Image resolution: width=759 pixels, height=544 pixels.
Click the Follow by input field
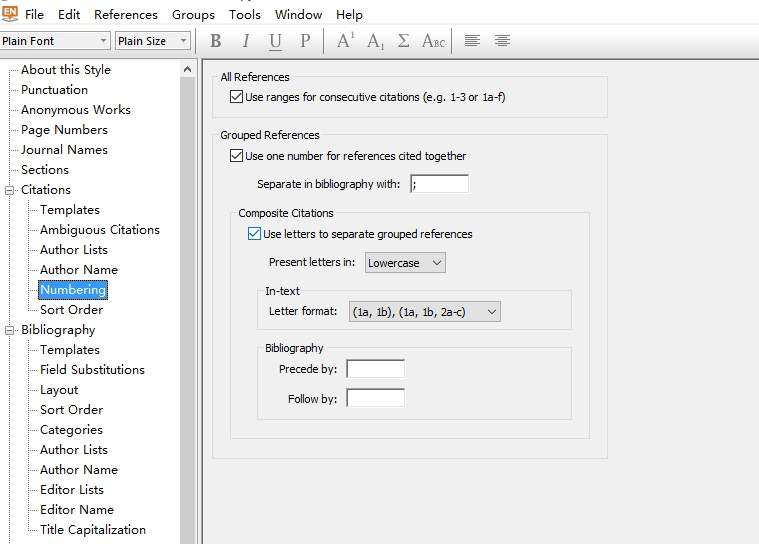pos(376,398)
